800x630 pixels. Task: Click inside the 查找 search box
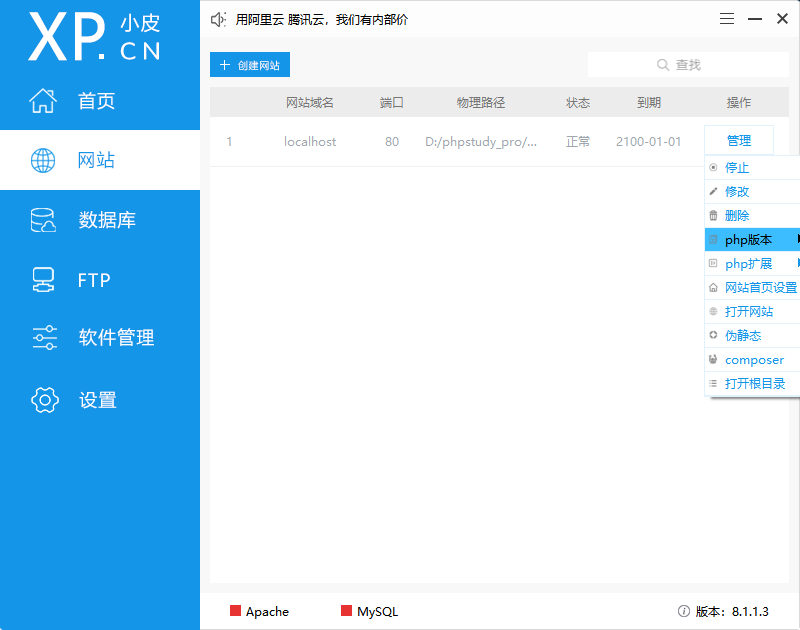pyautogui.click(x=688, y=63)
